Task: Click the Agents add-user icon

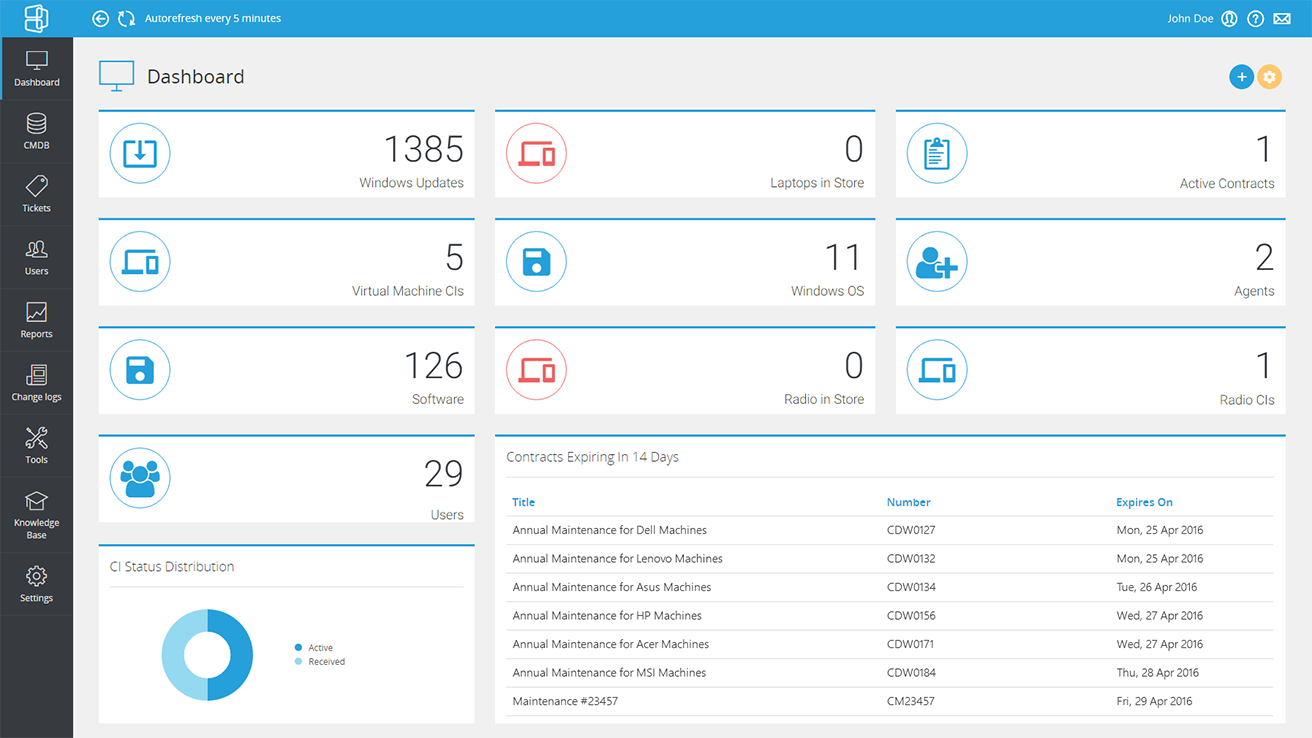Action: [936, 262]
